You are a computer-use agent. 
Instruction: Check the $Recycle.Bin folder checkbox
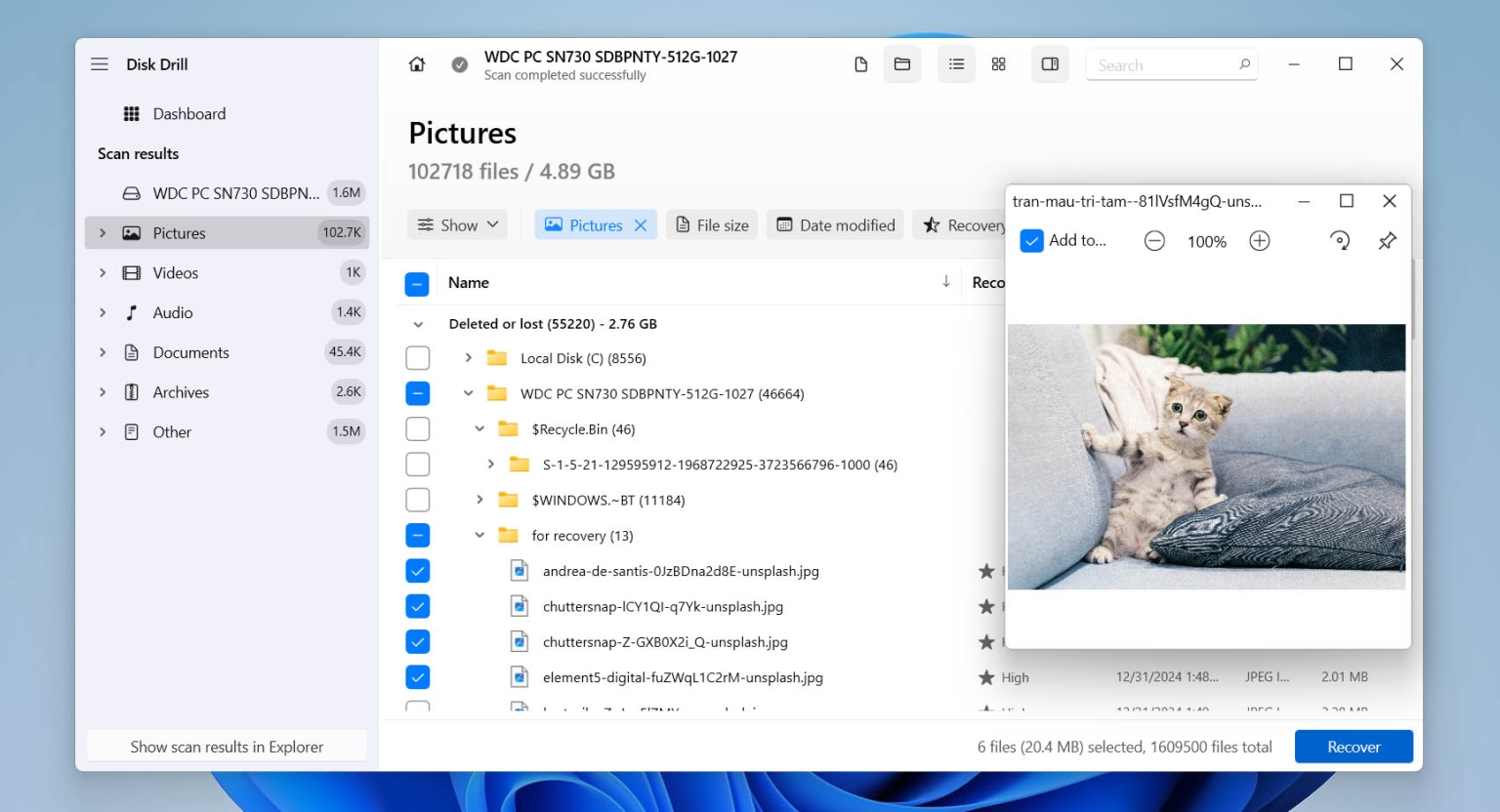tap(418, 428)
